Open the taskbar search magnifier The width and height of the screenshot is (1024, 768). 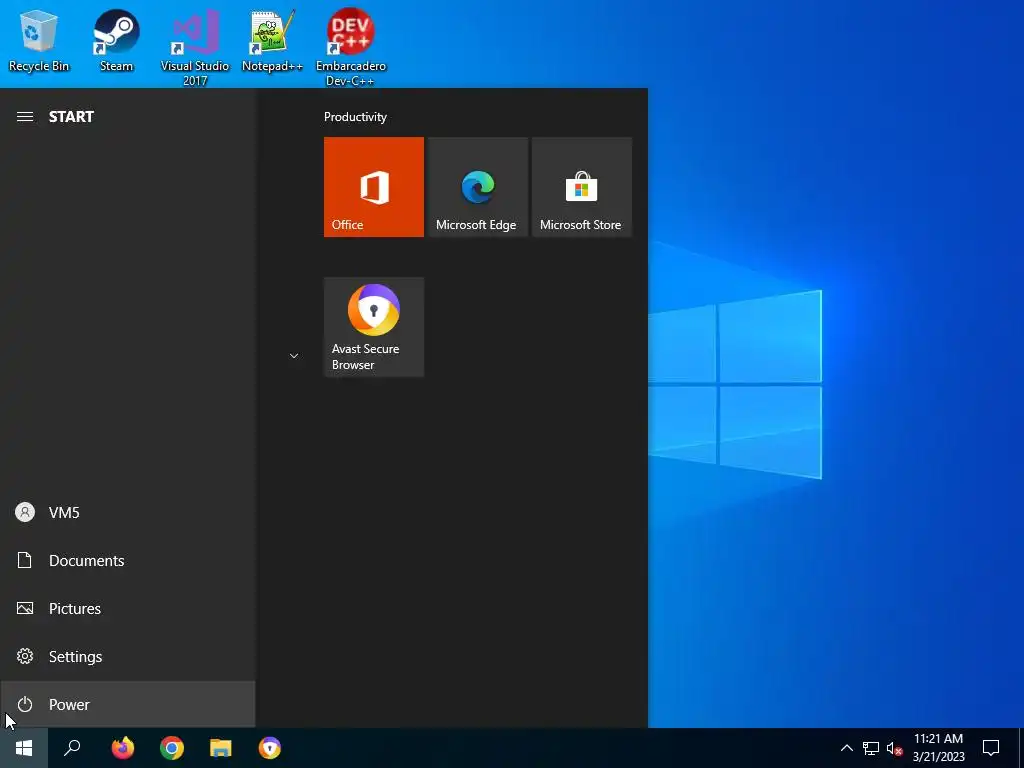pos(72,748)
